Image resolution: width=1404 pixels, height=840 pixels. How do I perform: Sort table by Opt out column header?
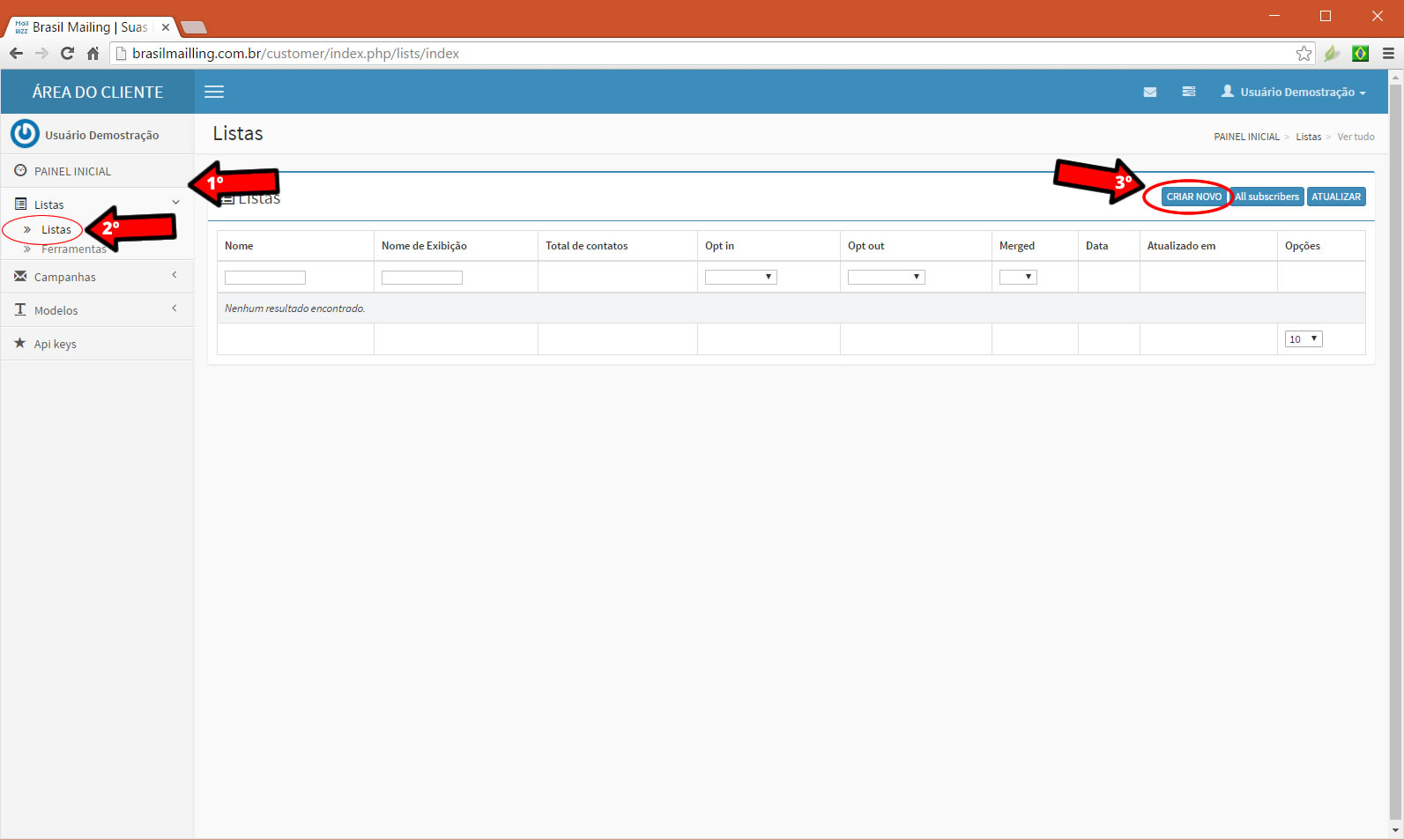tap(865, 246)
